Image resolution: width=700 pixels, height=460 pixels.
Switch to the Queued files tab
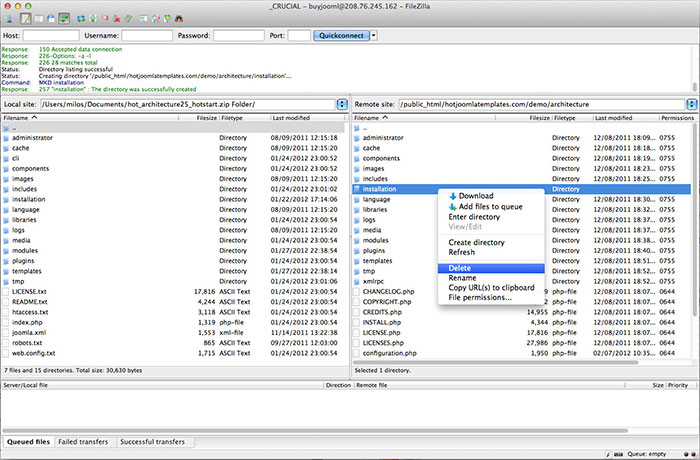tap(28, 442)
